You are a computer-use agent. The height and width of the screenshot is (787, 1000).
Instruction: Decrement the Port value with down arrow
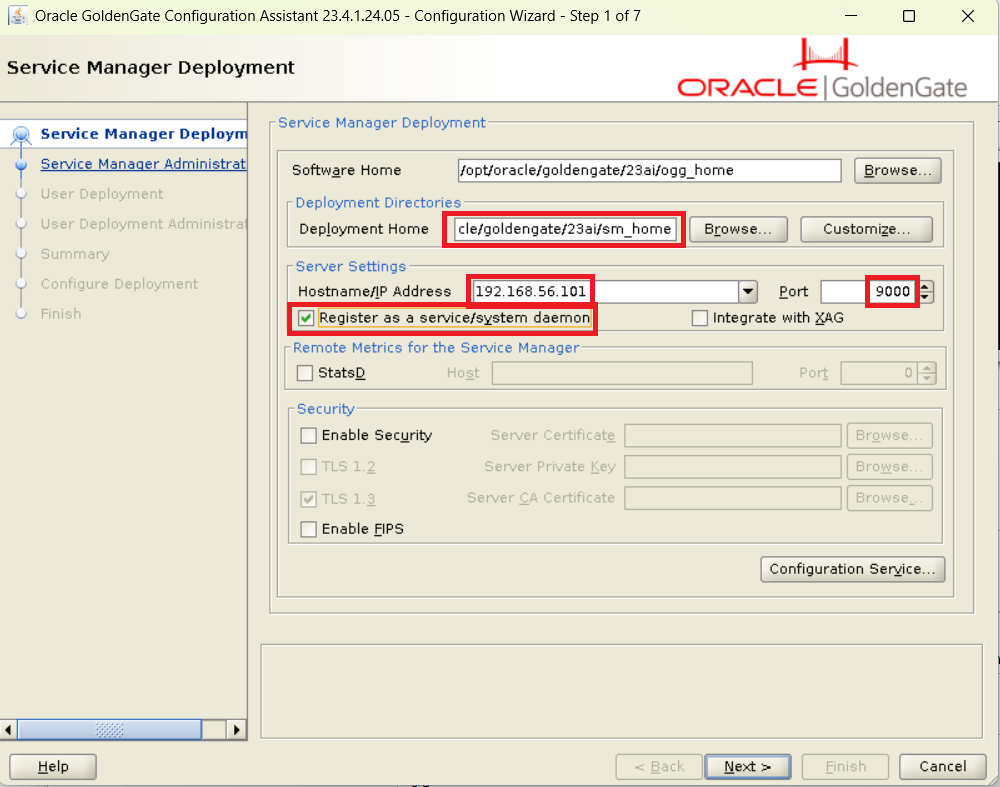926,297
